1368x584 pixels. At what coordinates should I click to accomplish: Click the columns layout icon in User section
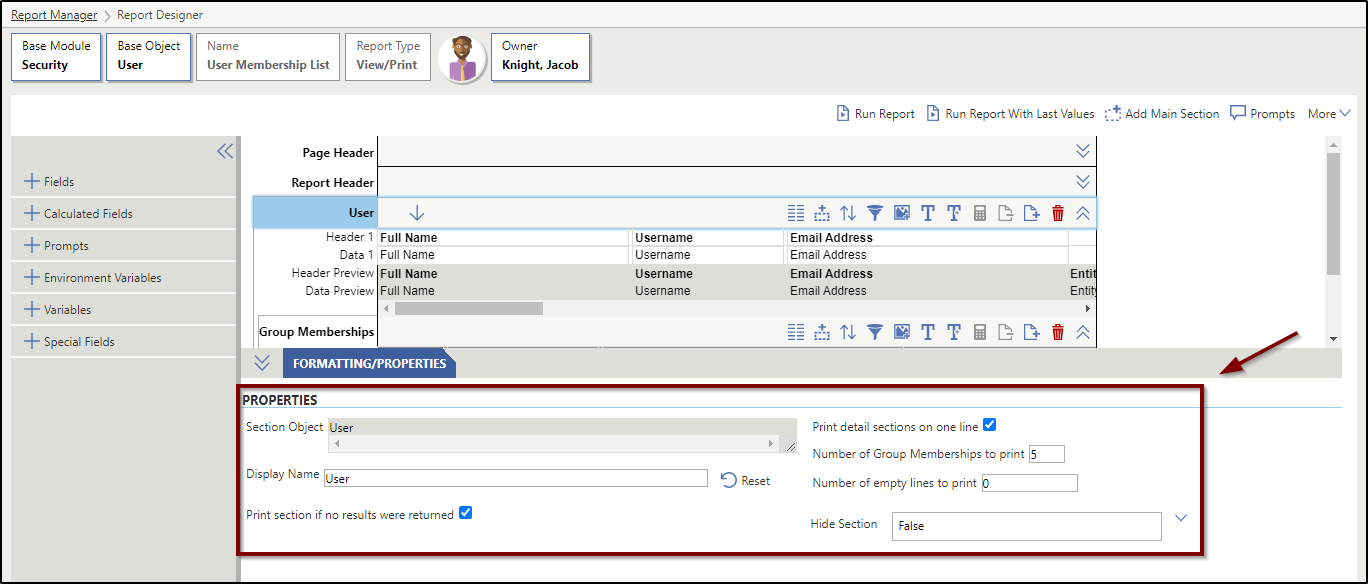(x=796, y=213)
